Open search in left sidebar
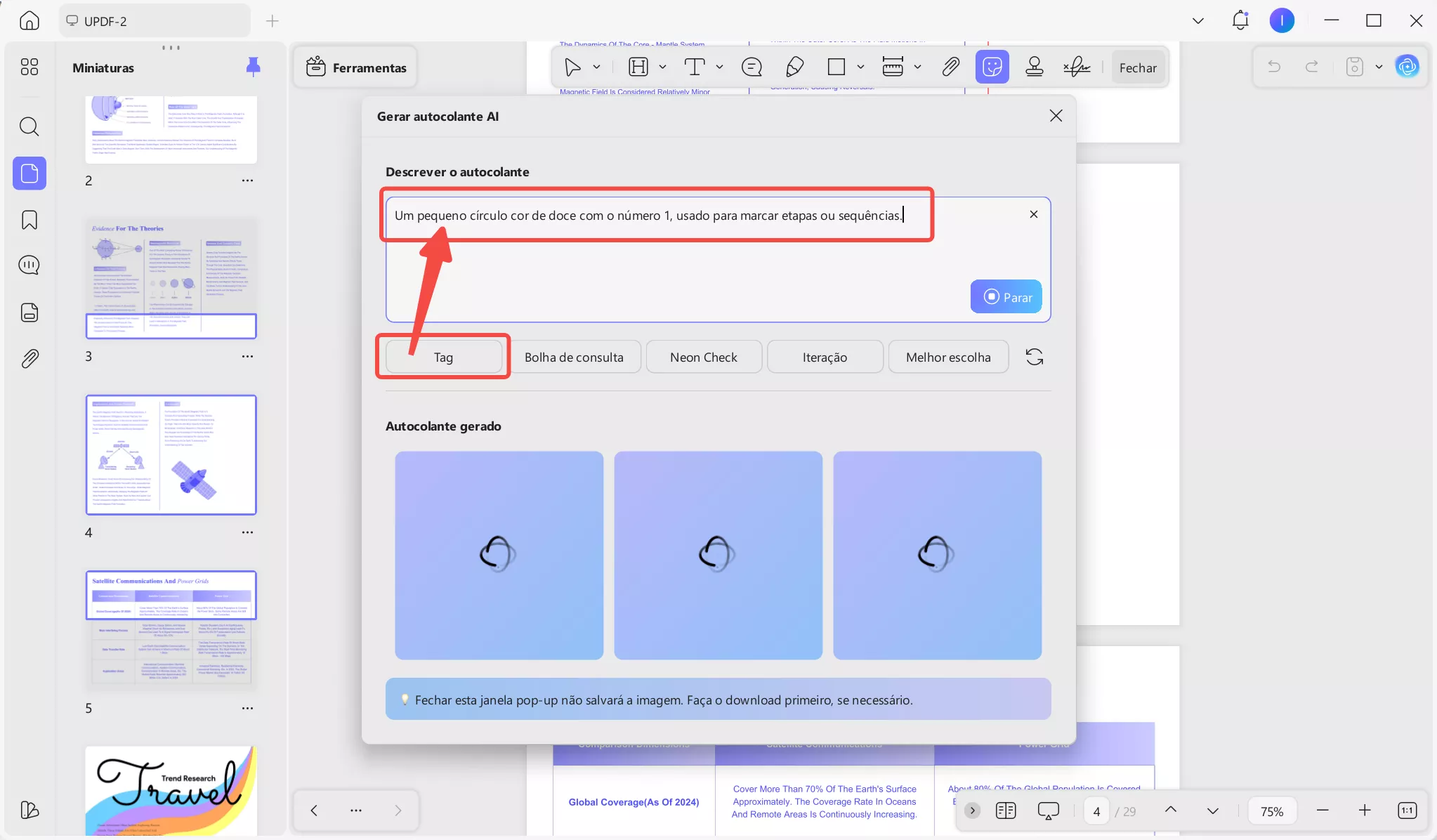Screen dimensions: 1437x840 coord(29,127)
